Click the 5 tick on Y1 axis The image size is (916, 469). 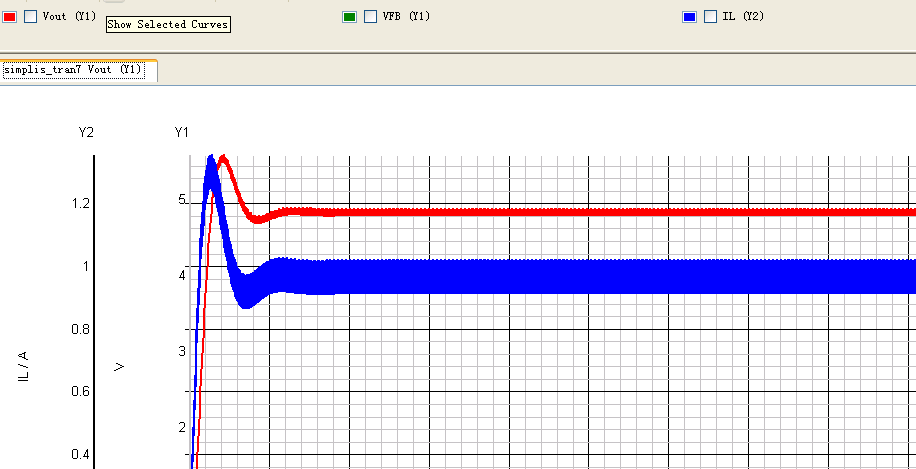tap(182, 200)
